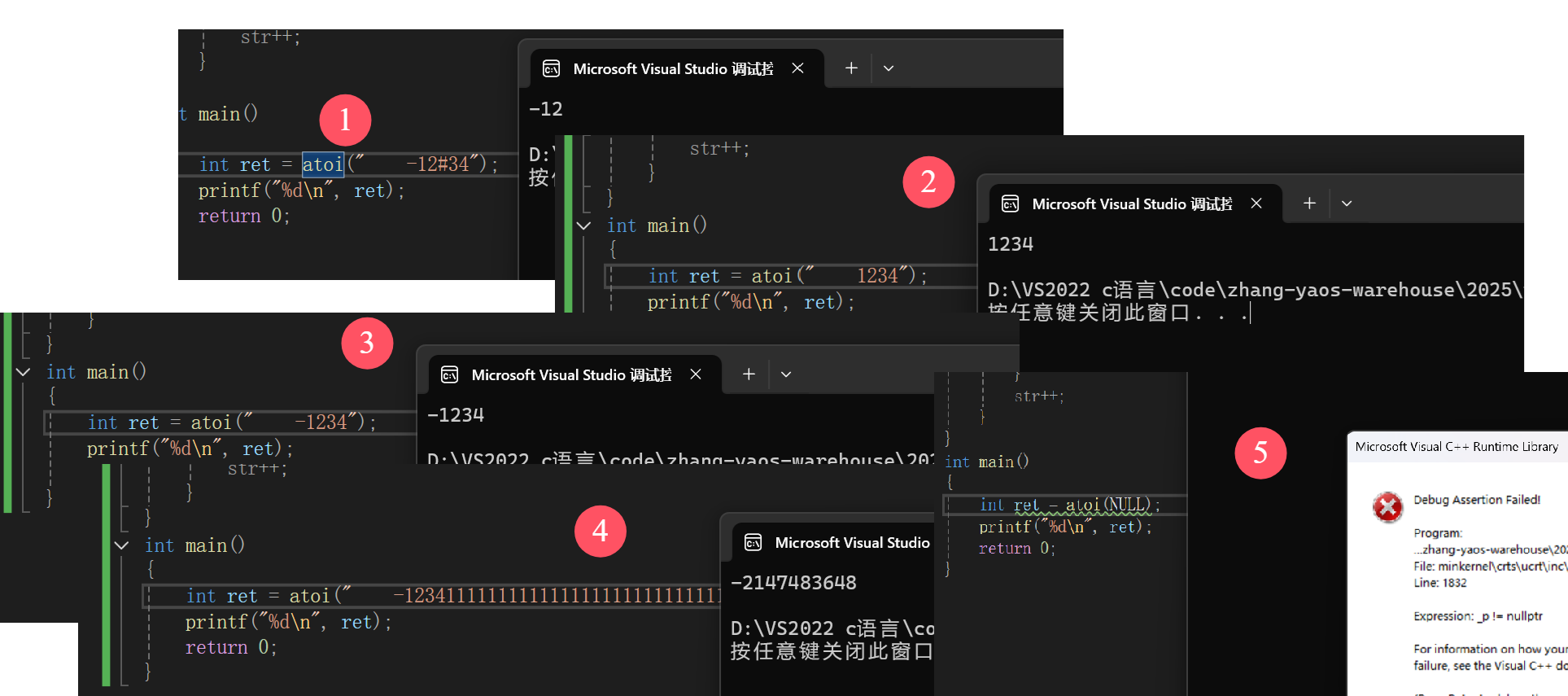
Task: Open a new tab in the terminal showing 1234
Action: (x=1309, y=204)
